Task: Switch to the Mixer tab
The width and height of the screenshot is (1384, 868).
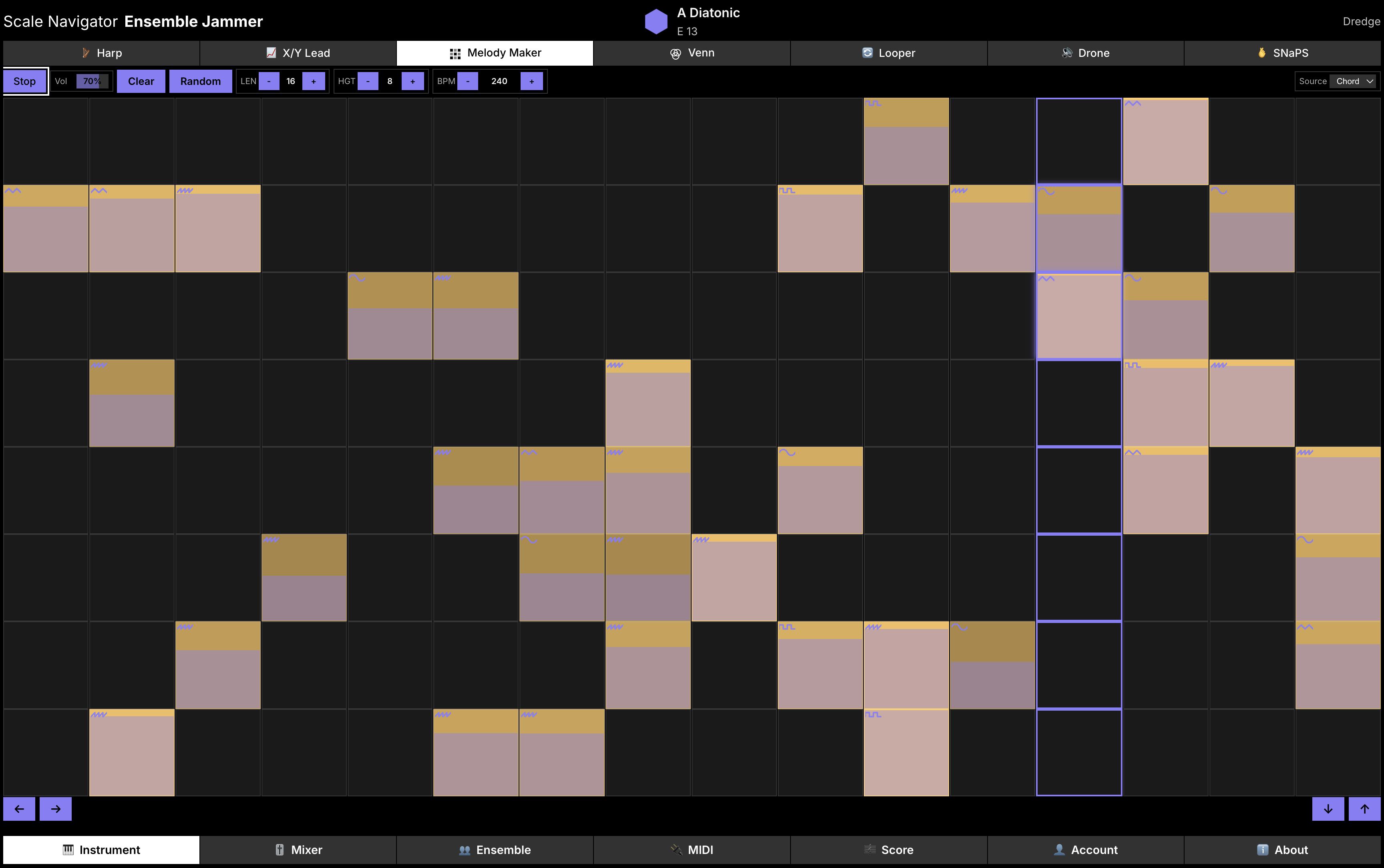Action: tap(298, 850)
